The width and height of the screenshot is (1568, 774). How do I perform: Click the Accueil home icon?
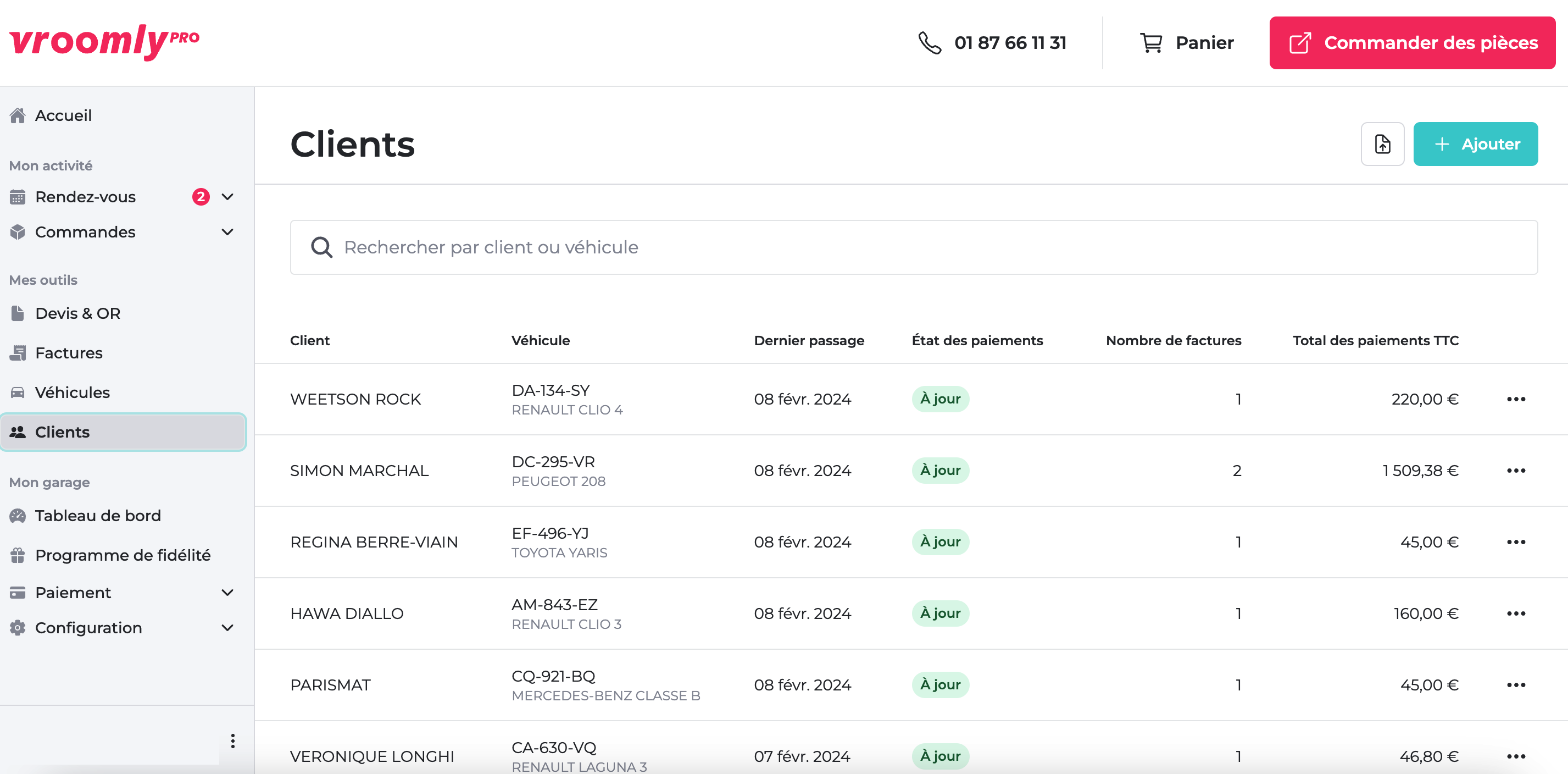[x=18, y=115]
